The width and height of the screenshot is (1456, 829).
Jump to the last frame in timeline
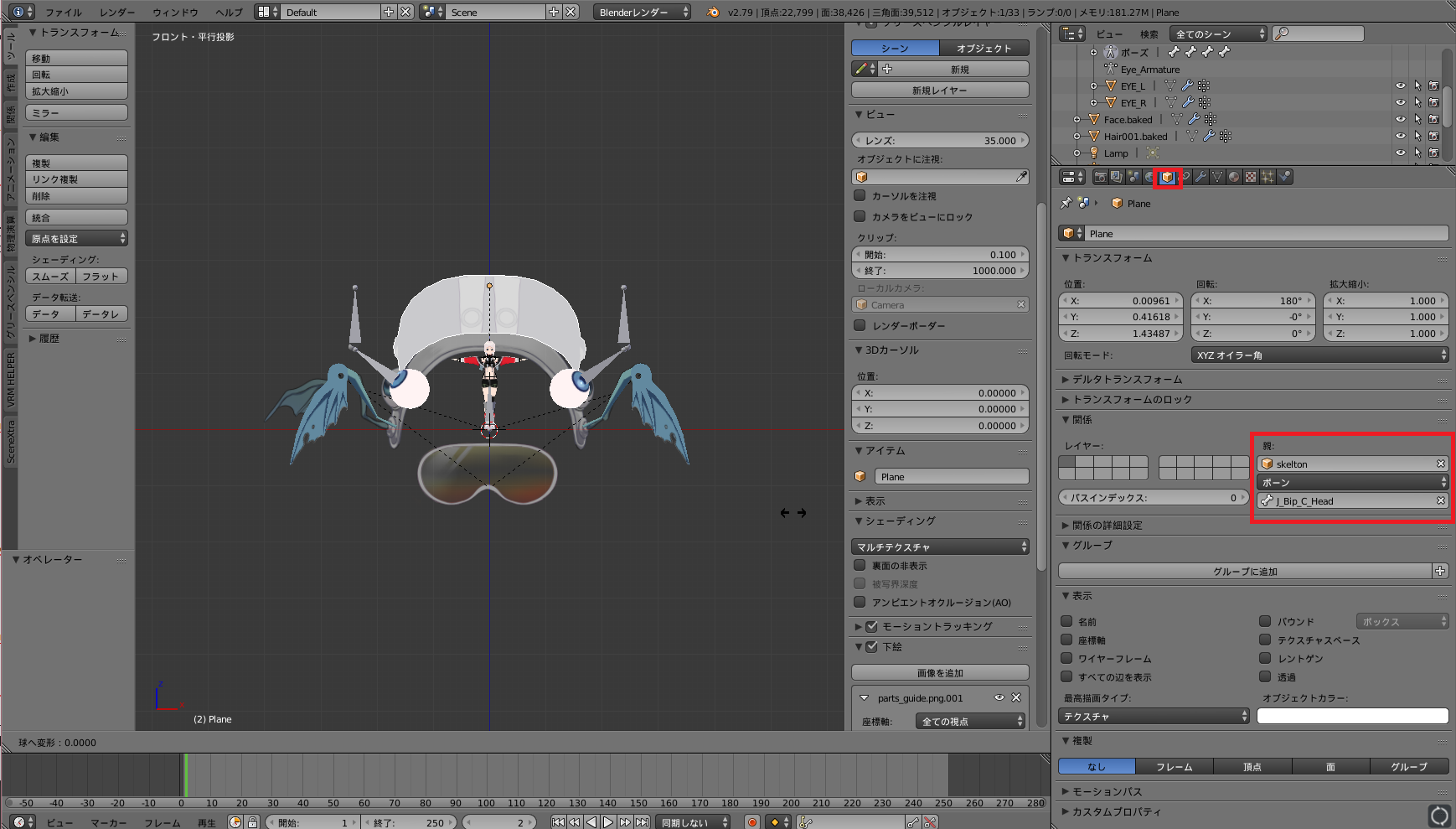coord(642,822)
